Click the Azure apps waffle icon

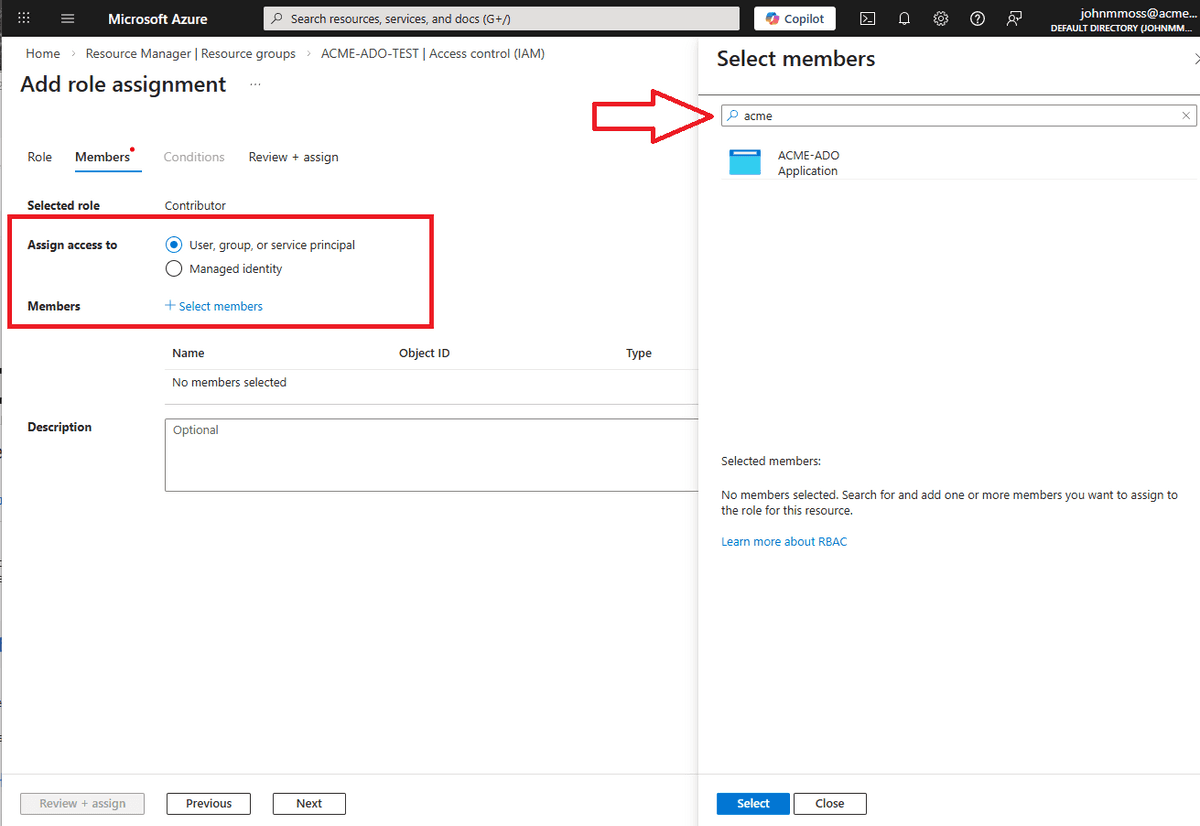(22, 18)
